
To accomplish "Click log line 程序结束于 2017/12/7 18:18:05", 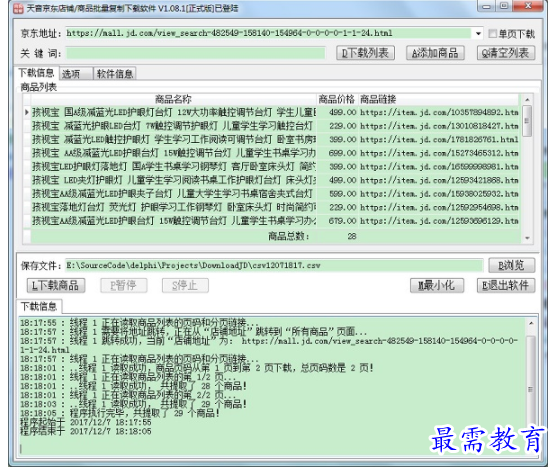I will [x=86, y=431].
